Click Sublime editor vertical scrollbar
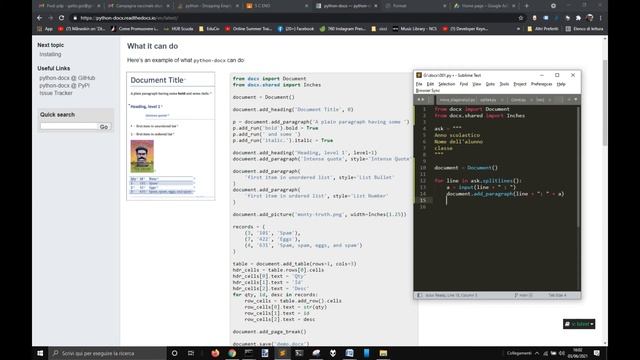 (578, 167)
